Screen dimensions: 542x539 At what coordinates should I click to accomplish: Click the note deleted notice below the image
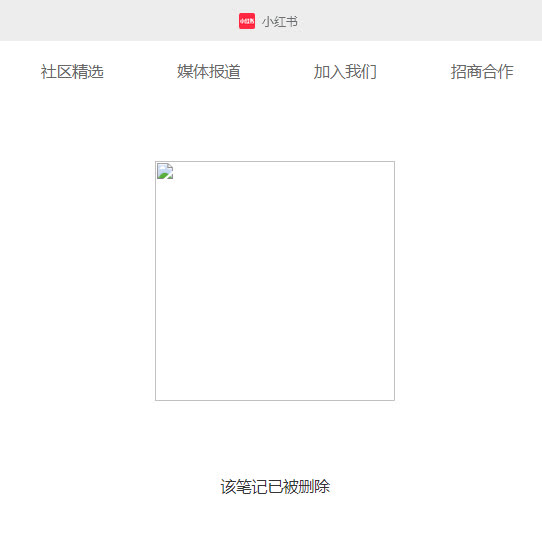click(x=275, y=486)
